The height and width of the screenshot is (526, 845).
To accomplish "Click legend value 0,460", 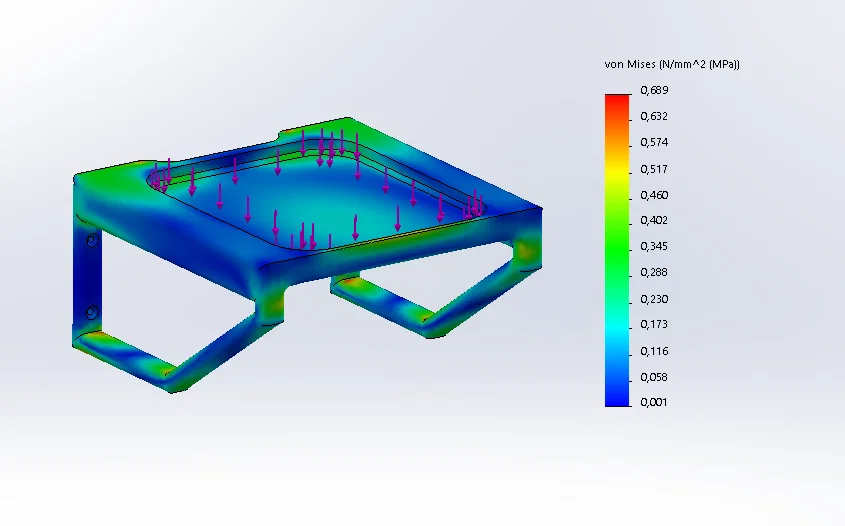I will click(x=654, y=195).
